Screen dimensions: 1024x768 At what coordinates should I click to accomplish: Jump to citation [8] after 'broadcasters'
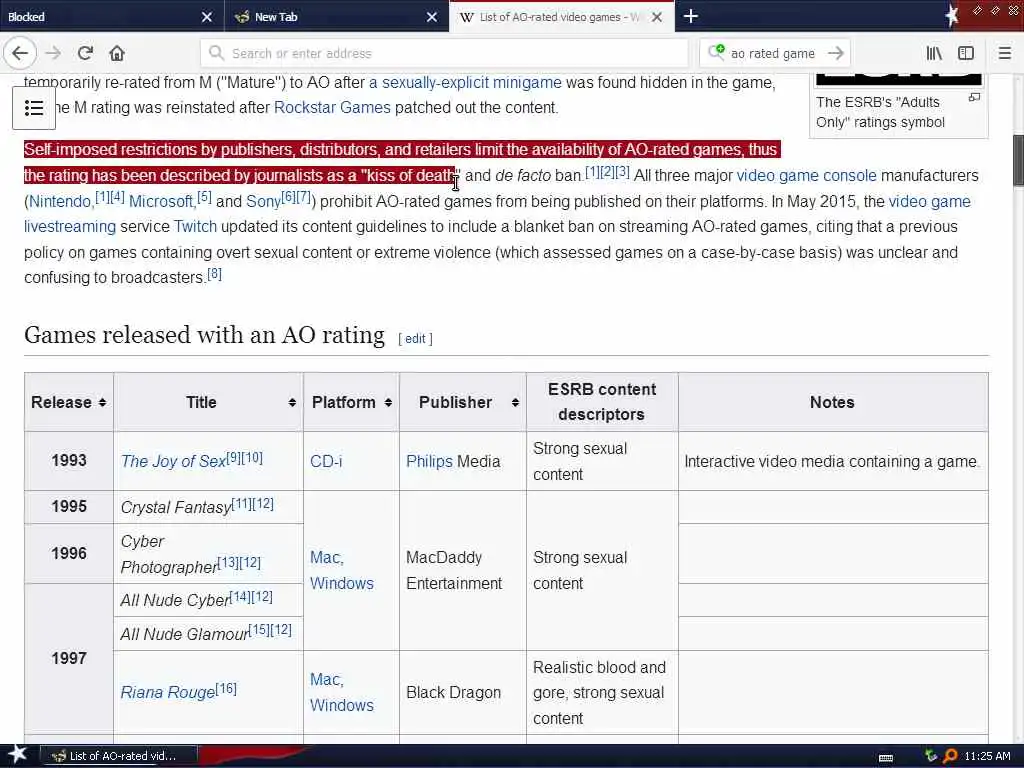tap(214, 274)
